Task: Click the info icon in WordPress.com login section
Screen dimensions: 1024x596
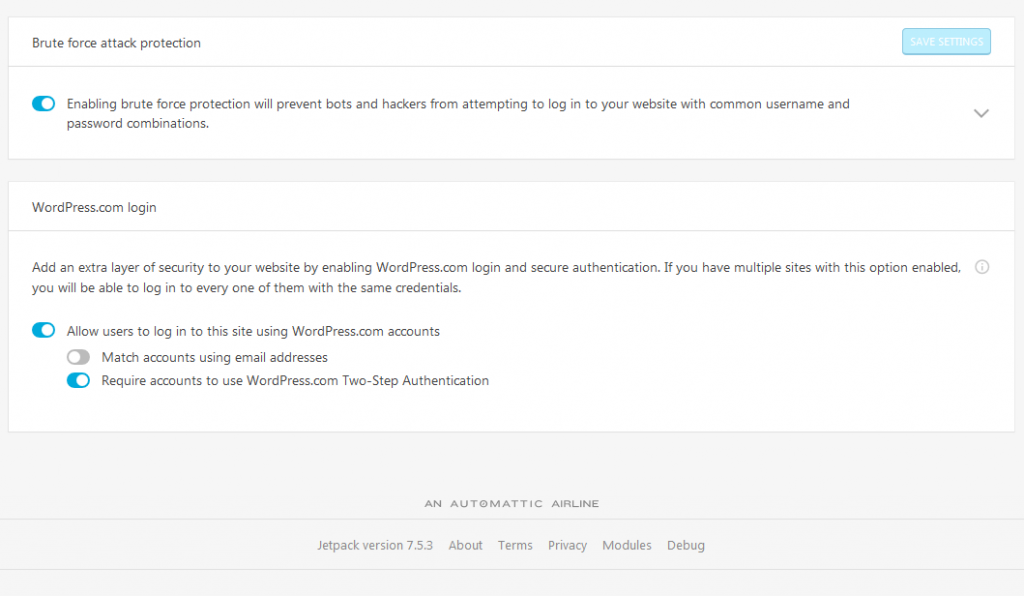Action: 982,267
